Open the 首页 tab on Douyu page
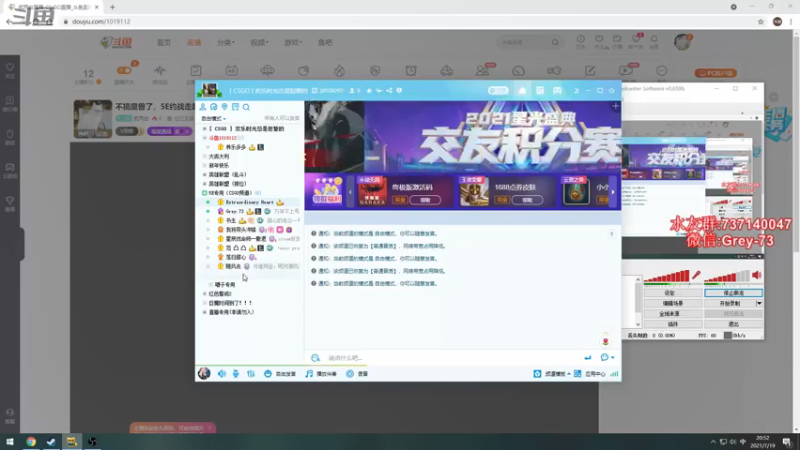 click(x=164, y=42)
